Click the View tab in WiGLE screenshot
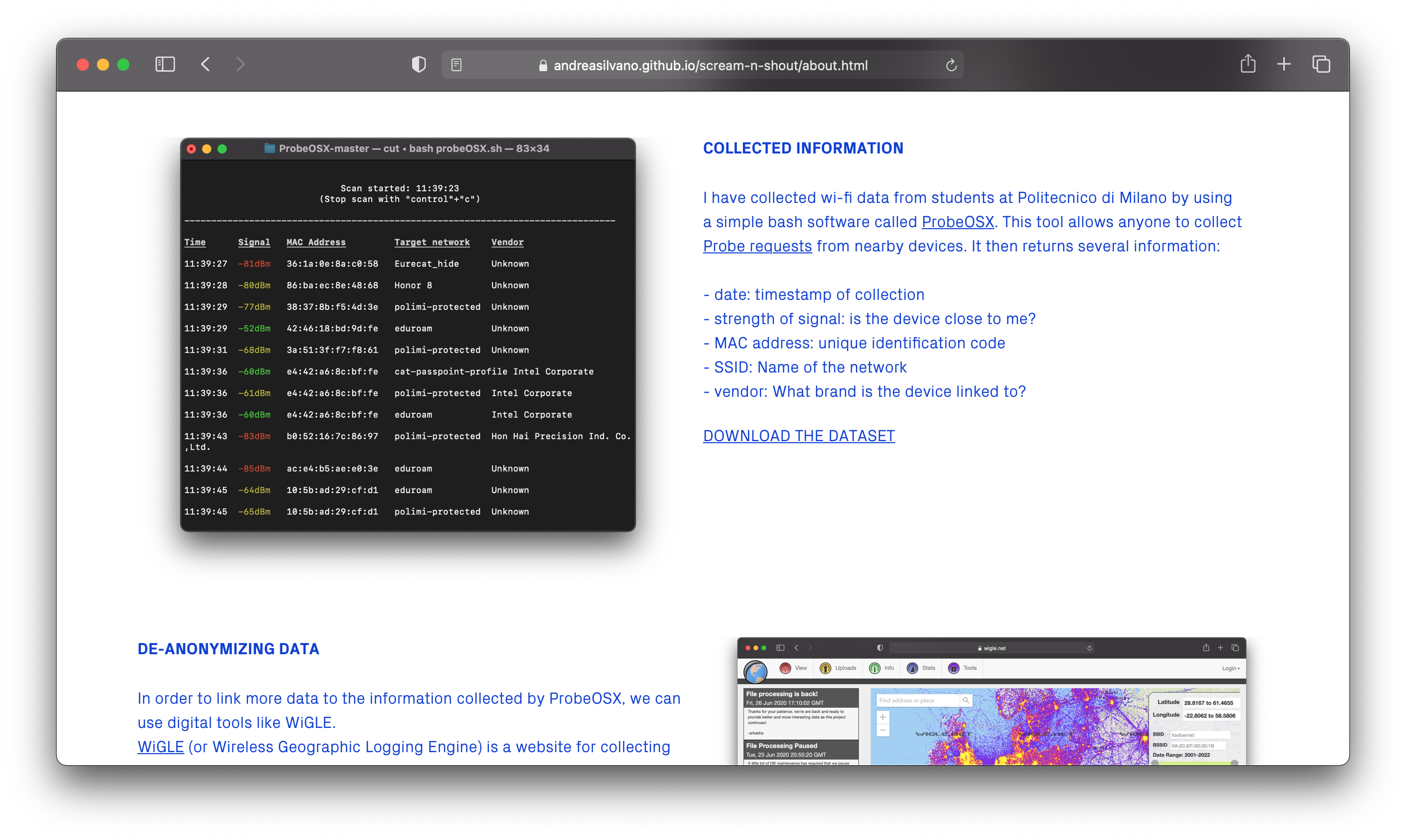This screenshot has height=840, width=1406. point(793,668)
